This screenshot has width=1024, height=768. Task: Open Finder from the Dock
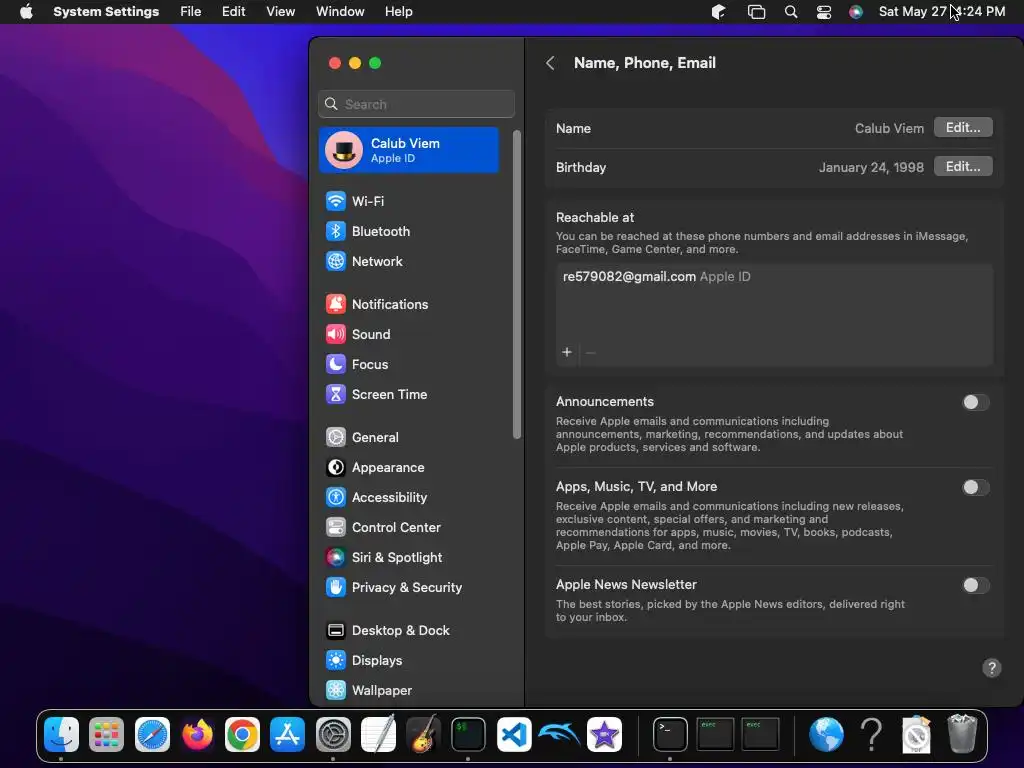click(x=61, y=735)
